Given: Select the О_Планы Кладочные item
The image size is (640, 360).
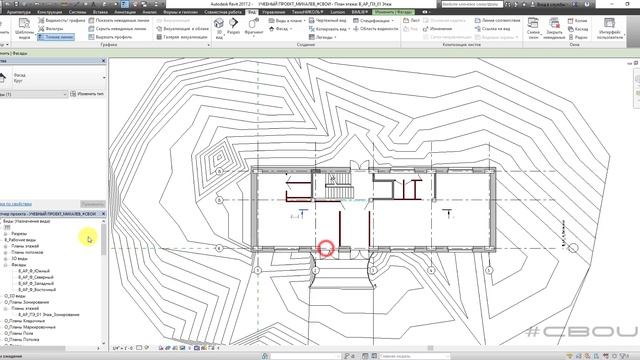Looking at the screenshot, I should [x=24, y=321].
